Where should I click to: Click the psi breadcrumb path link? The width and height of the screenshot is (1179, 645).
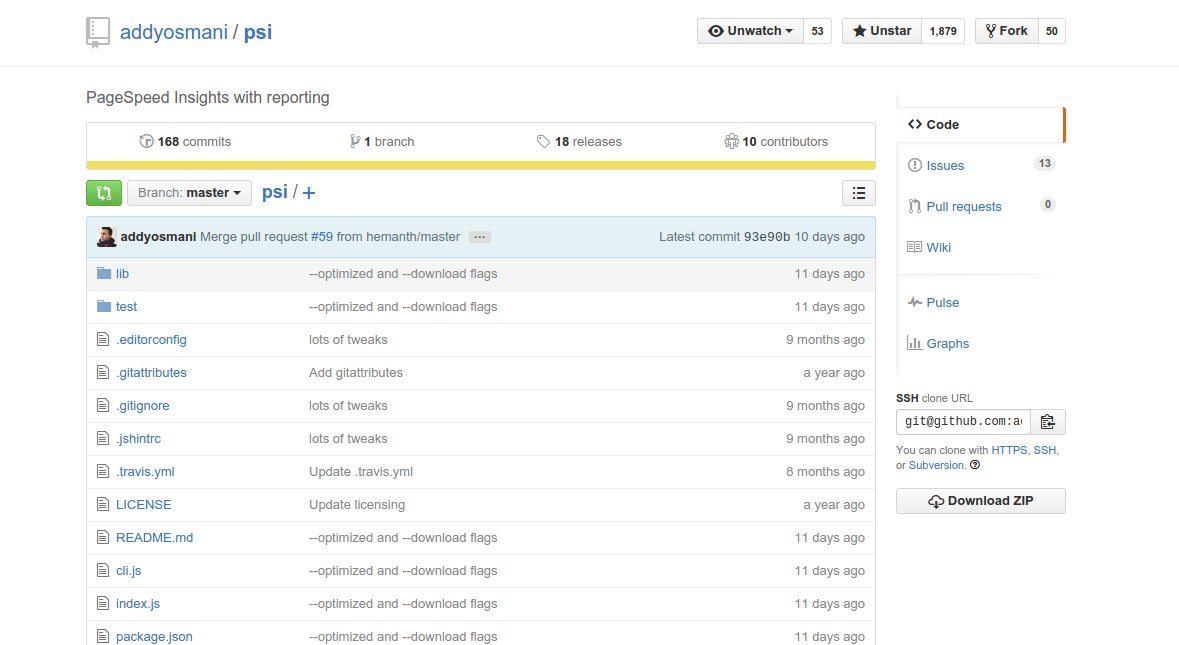pyautogui.click(x=274, y=192)
